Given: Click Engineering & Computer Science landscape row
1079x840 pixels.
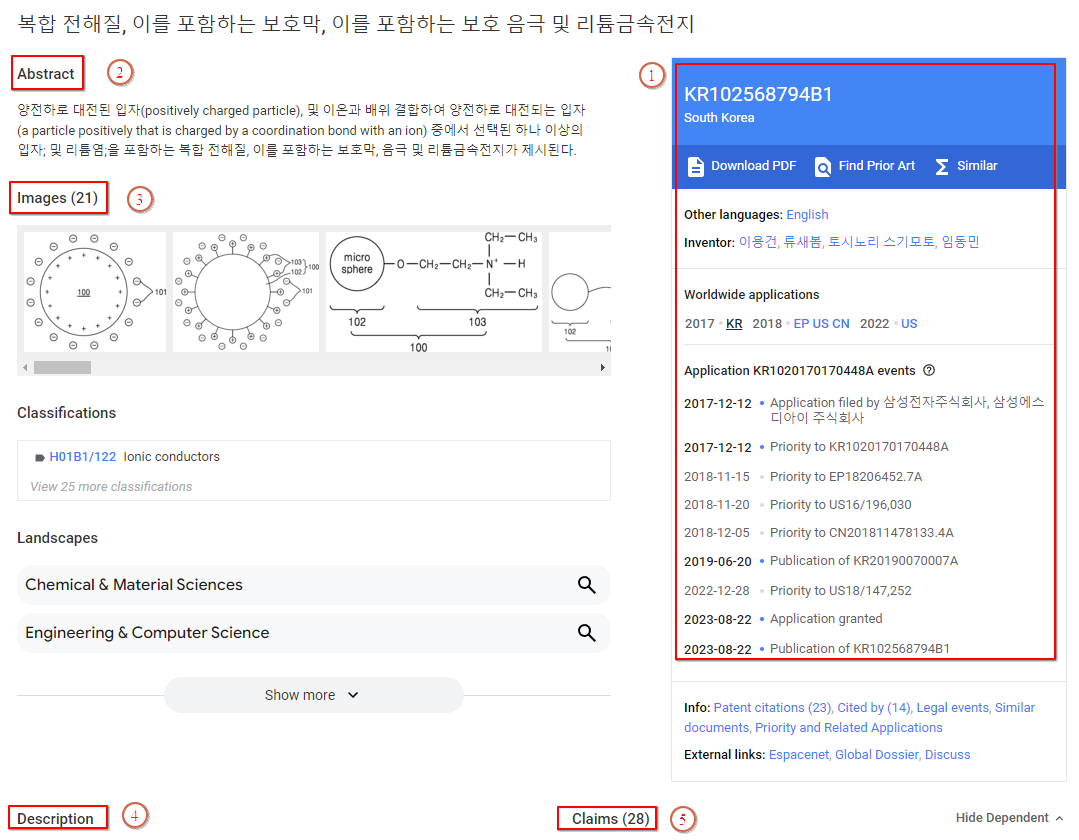Looking at the screenshot, I should click(313, 633).
